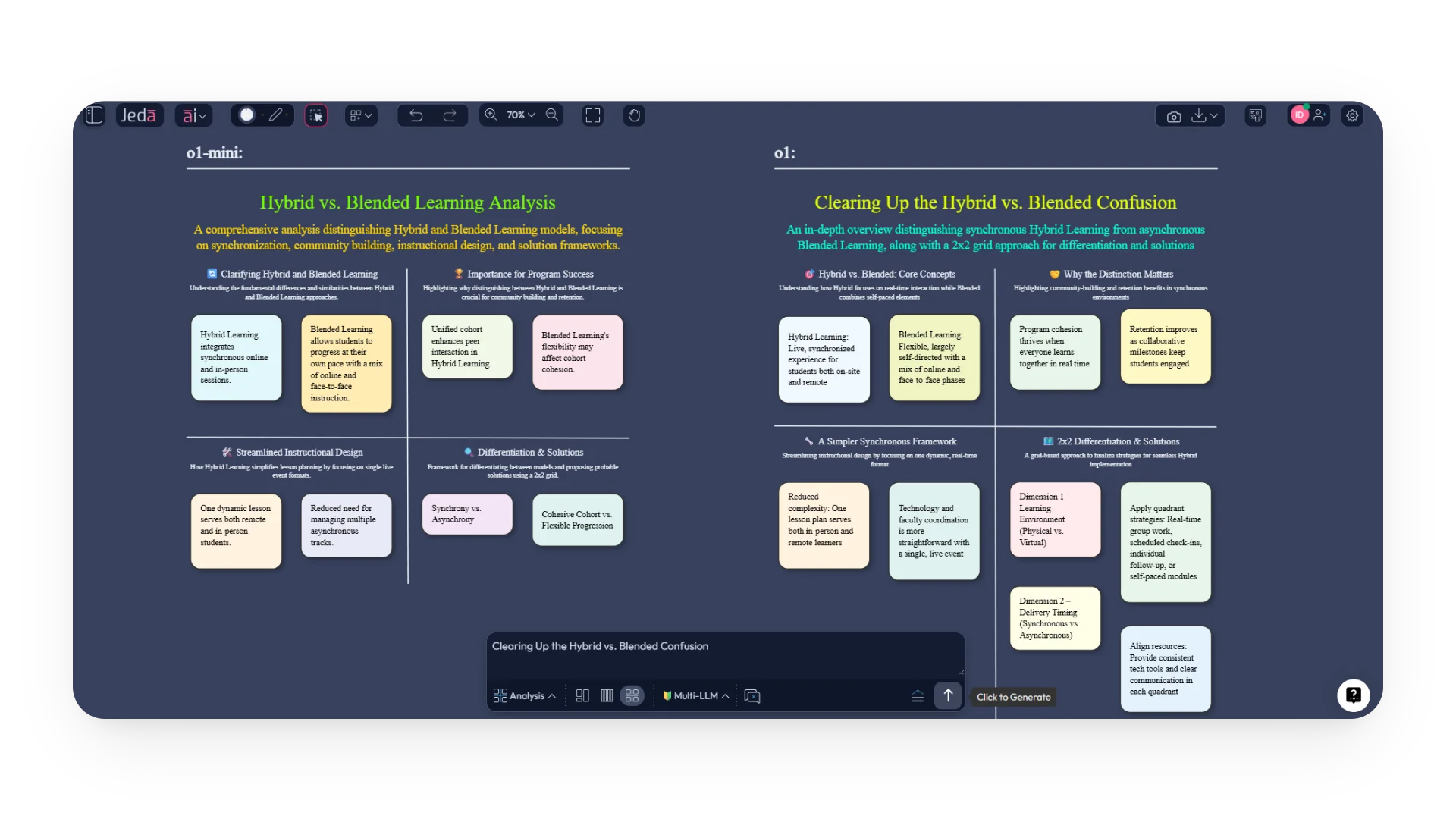Open the shapes and elements menu
This screenshot has height=819, width=1456.
click(361, 115)
